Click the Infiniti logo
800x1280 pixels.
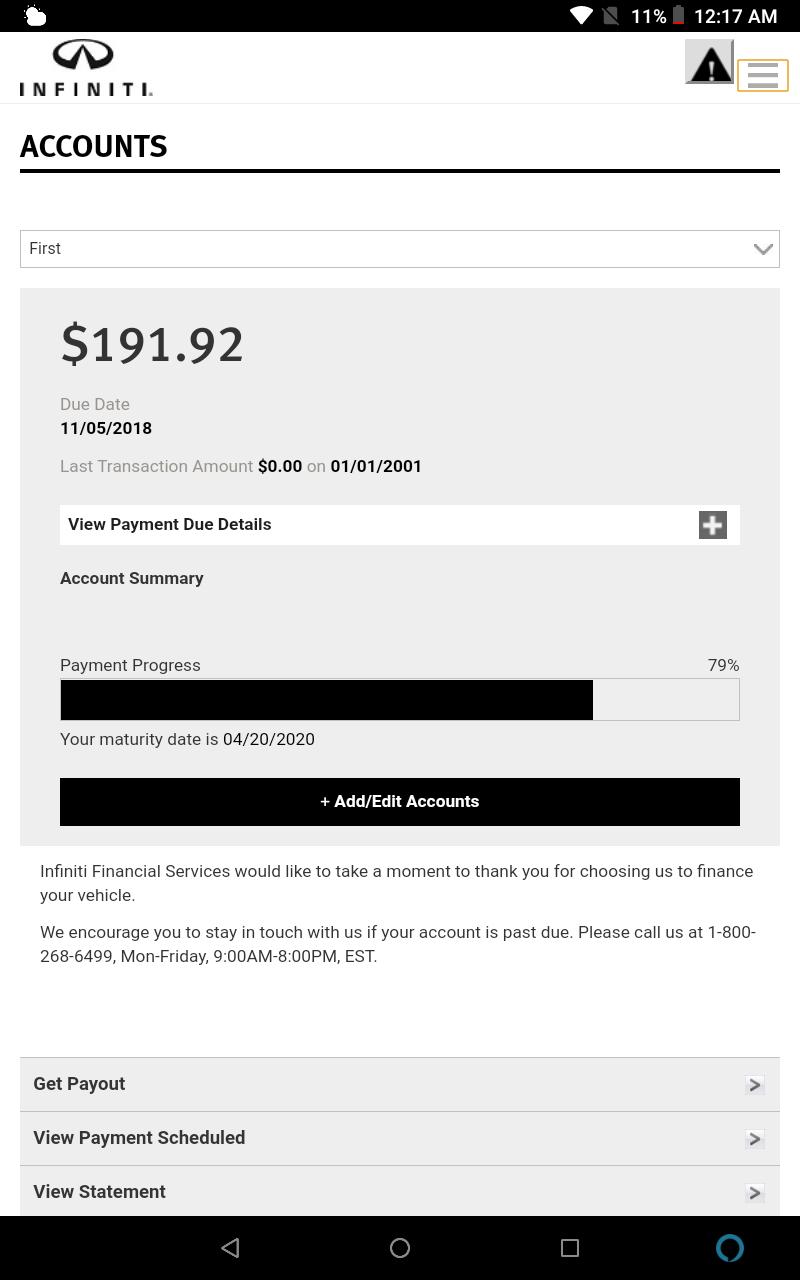pyautogui.click(x=86, y=68)
